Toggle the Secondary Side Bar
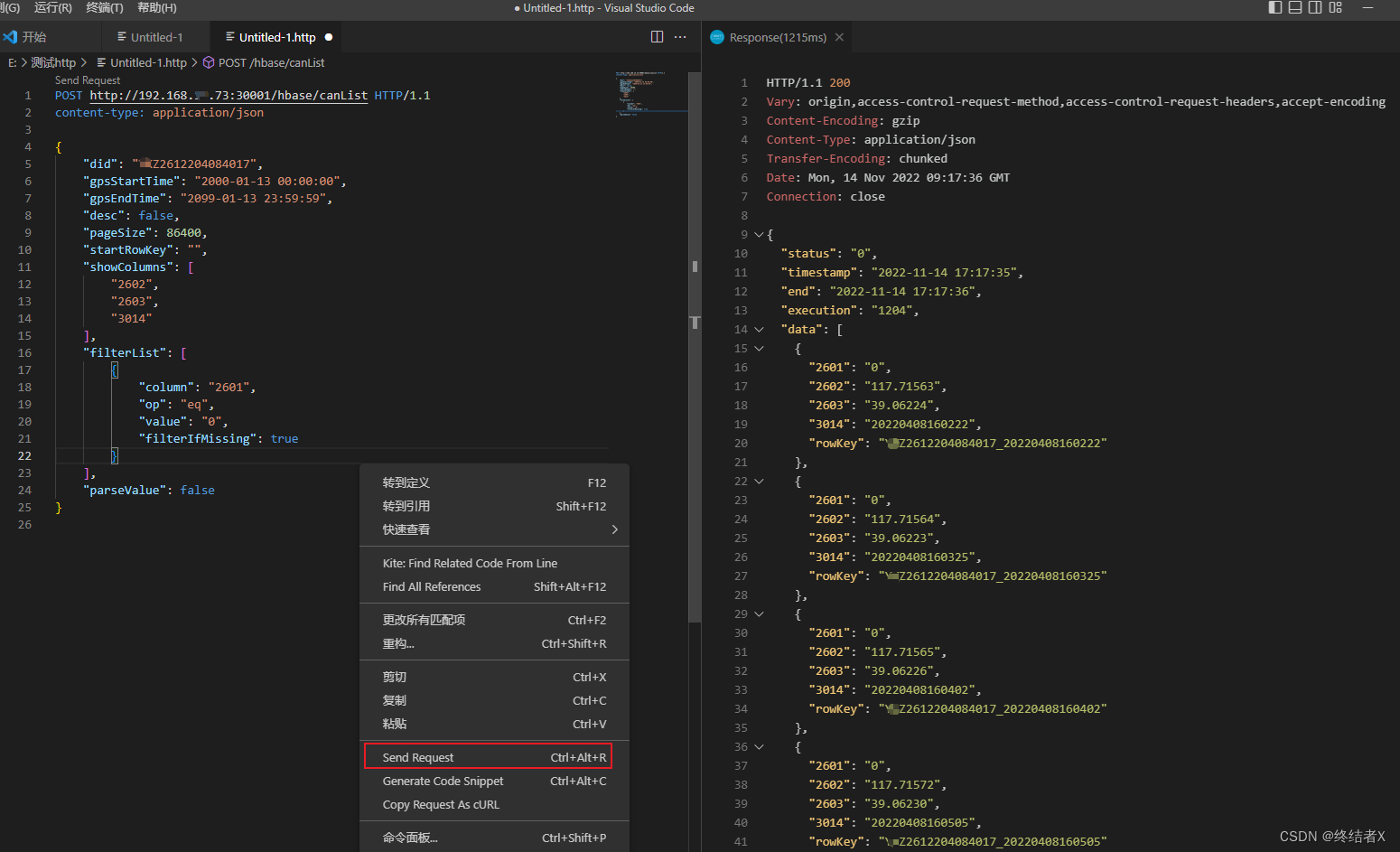The height and width of the screenshot is (852, 1400). coord(1315,7)
